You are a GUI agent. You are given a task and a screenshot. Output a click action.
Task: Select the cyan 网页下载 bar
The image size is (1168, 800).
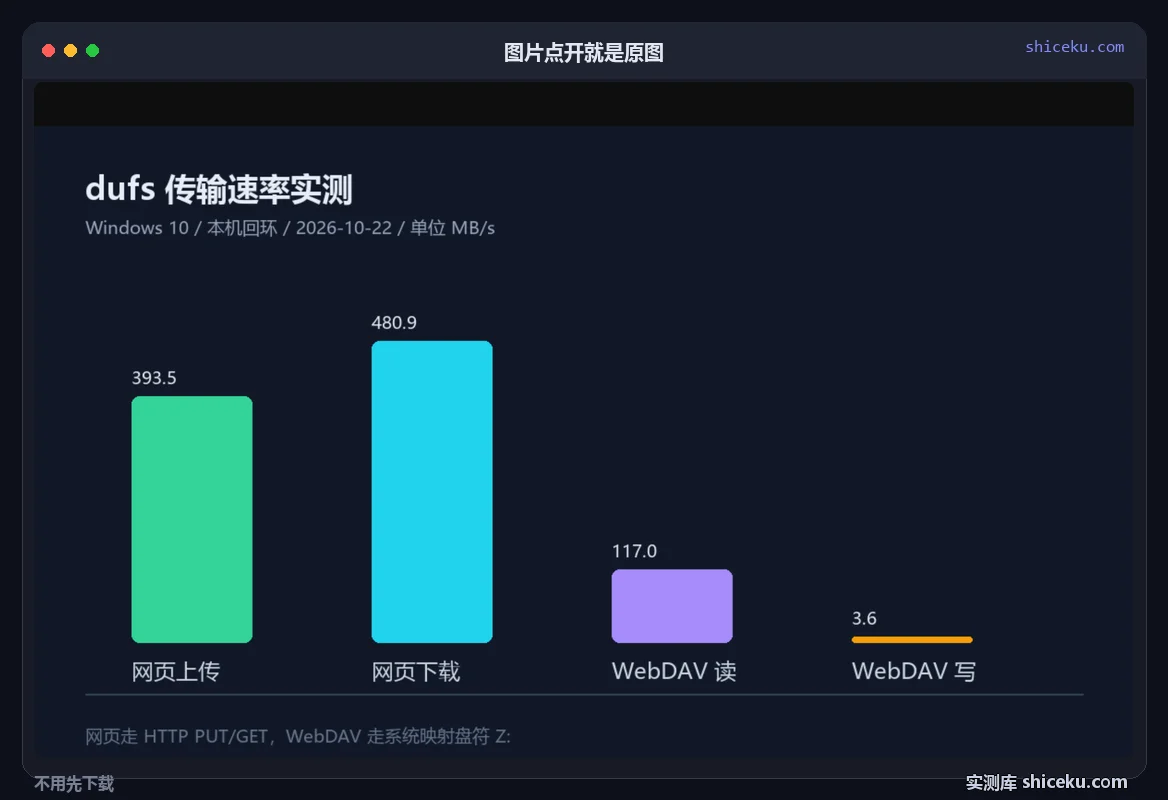tap(432, 492)
